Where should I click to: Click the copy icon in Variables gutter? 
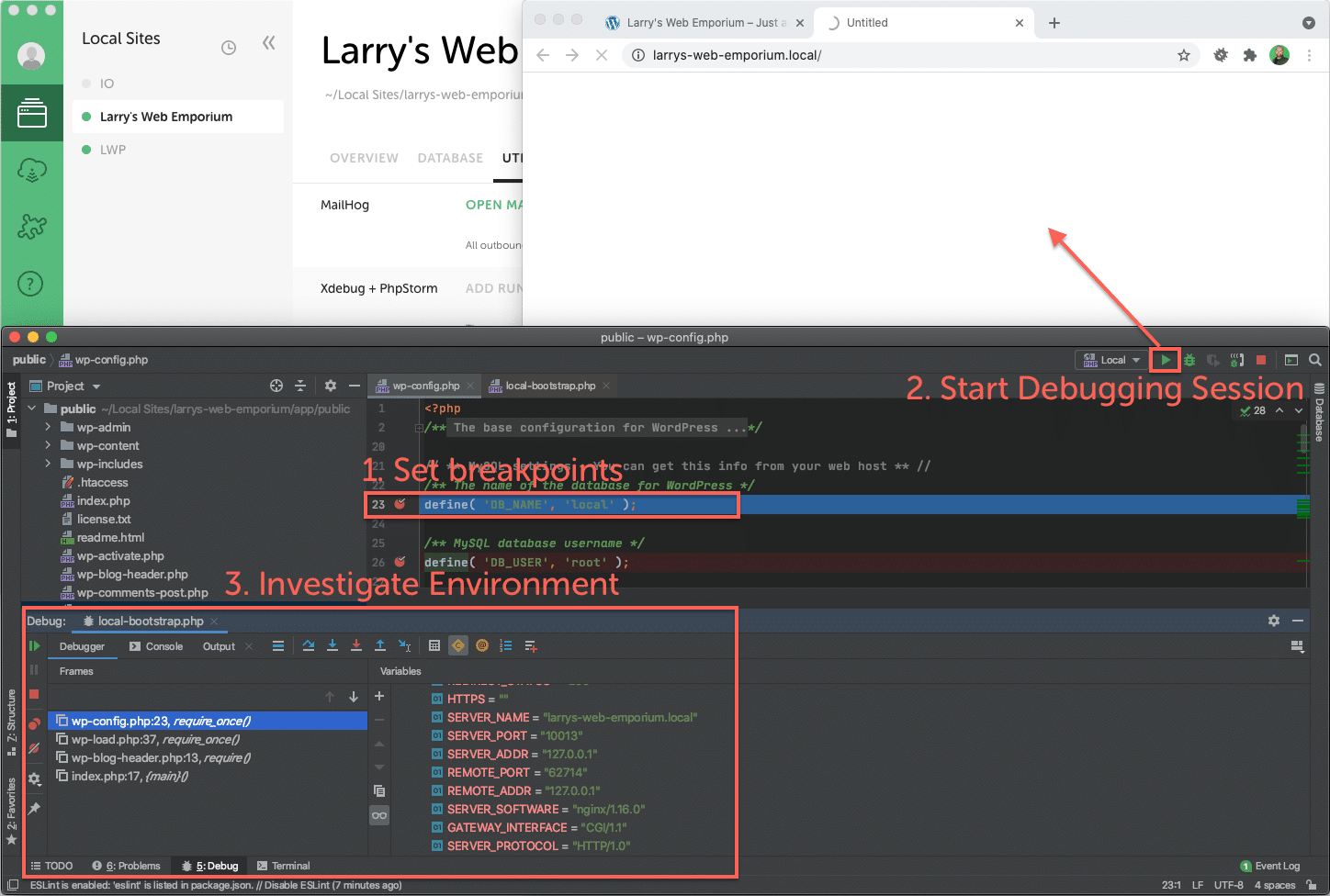point(379,790)
